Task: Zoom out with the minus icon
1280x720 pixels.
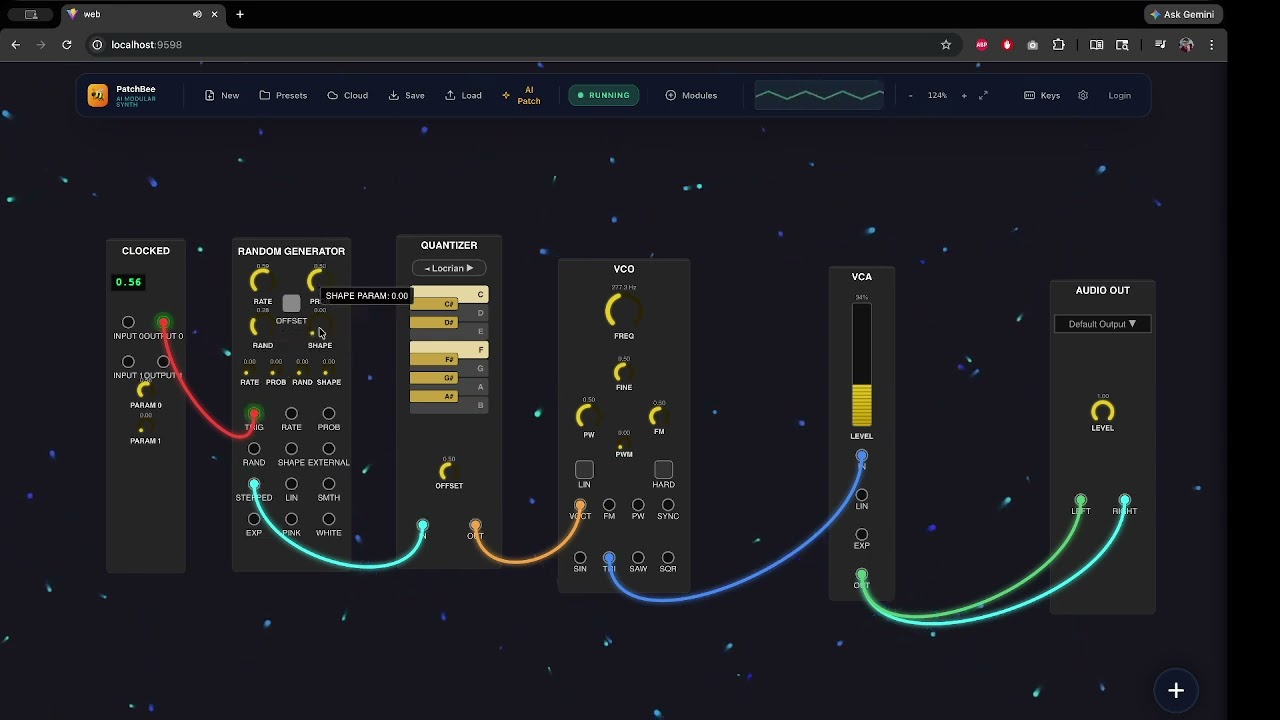Action: point(910,96)
